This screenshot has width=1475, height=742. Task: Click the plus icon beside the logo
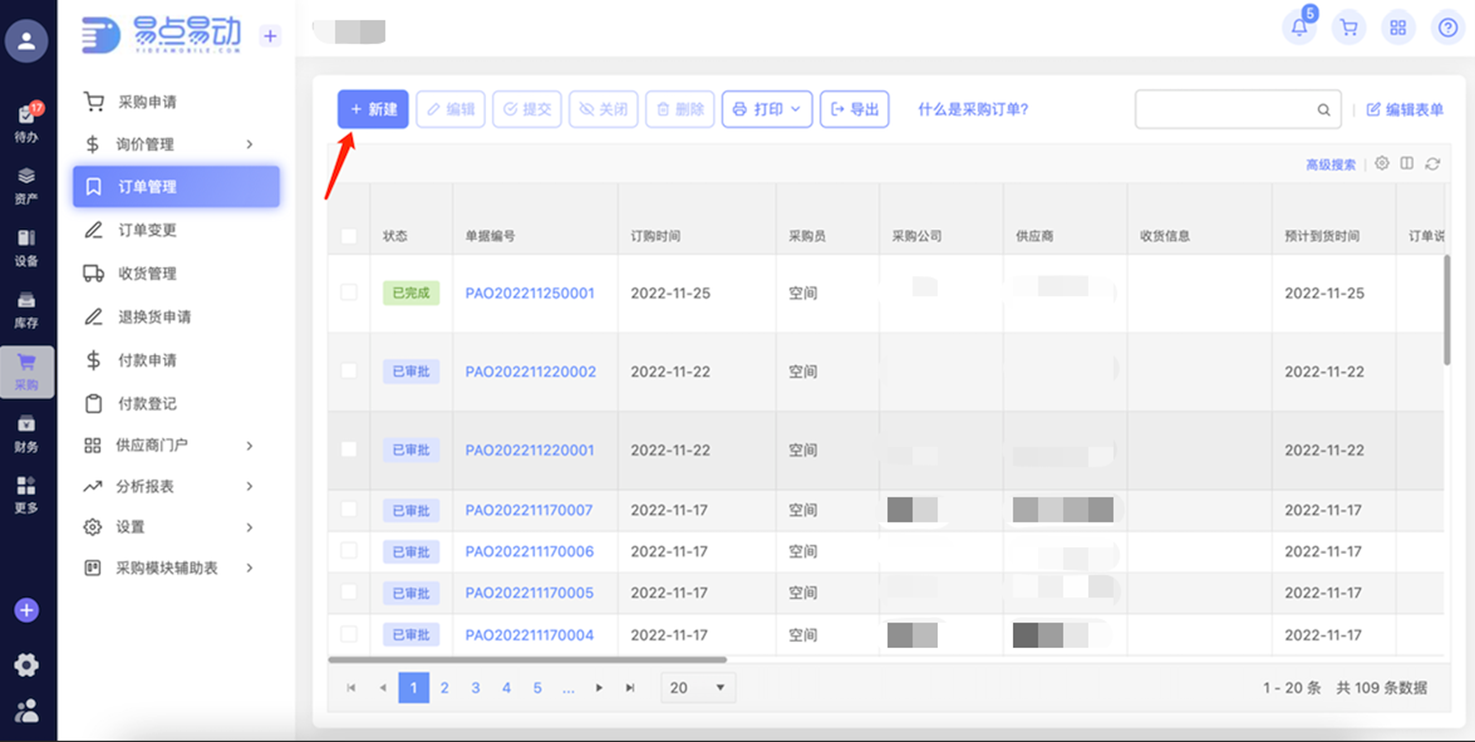(x=270, y=36)
